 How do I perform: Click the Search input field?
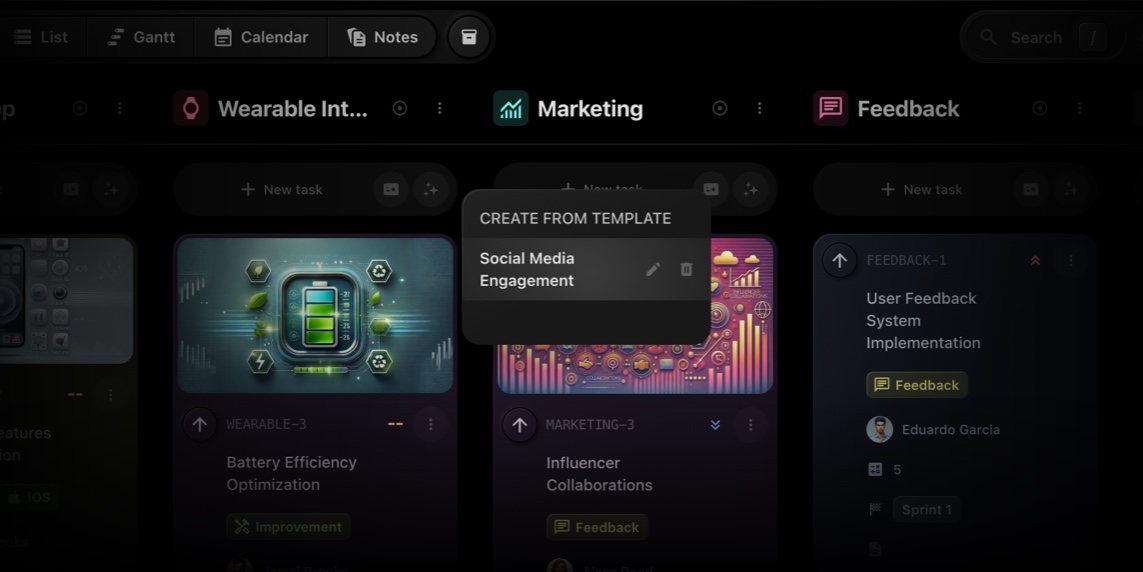(x=1036, y=37)
